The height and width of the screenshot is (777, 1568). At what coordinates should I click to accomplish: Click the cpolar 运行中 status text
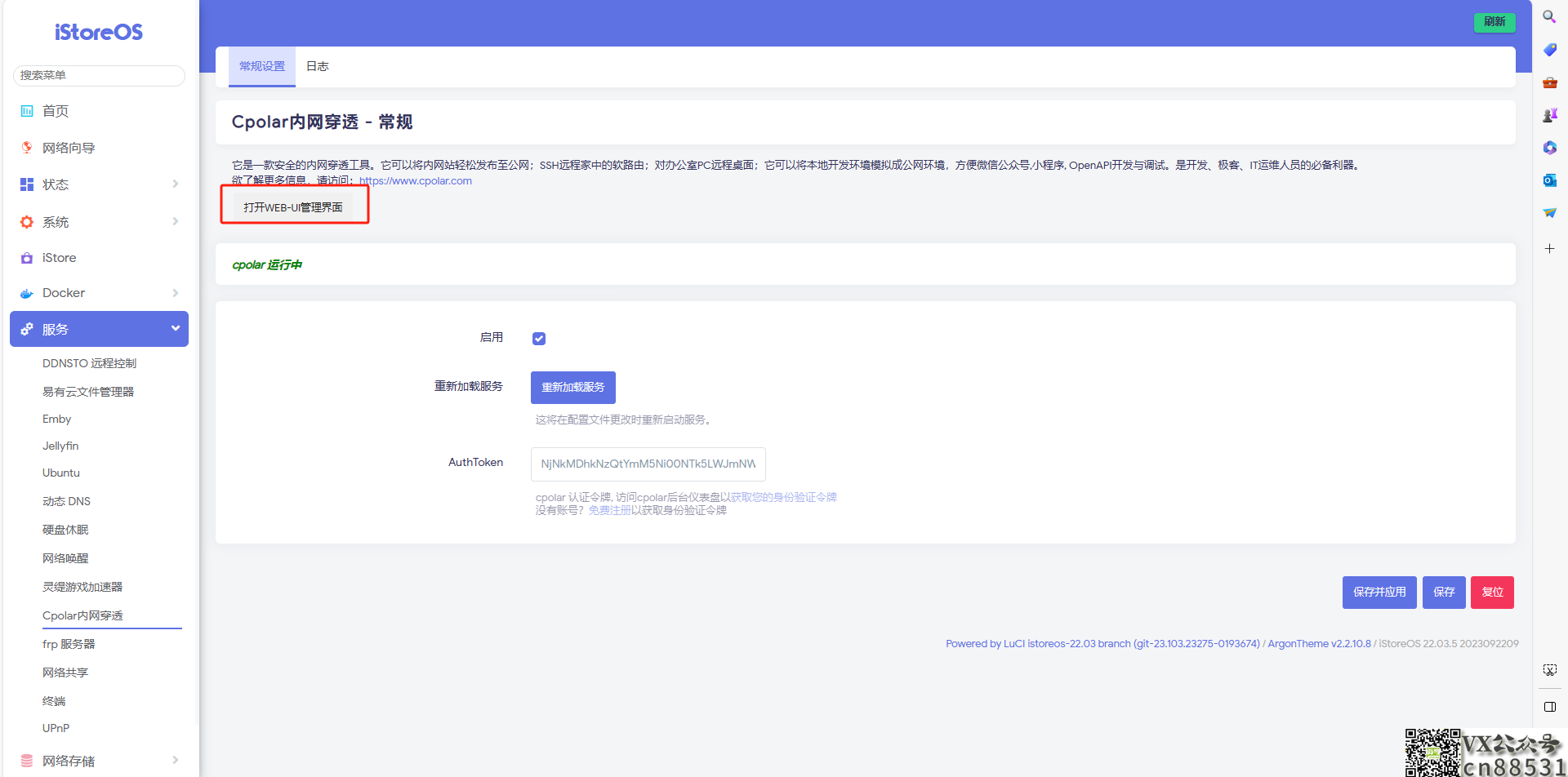pos(267,265)
